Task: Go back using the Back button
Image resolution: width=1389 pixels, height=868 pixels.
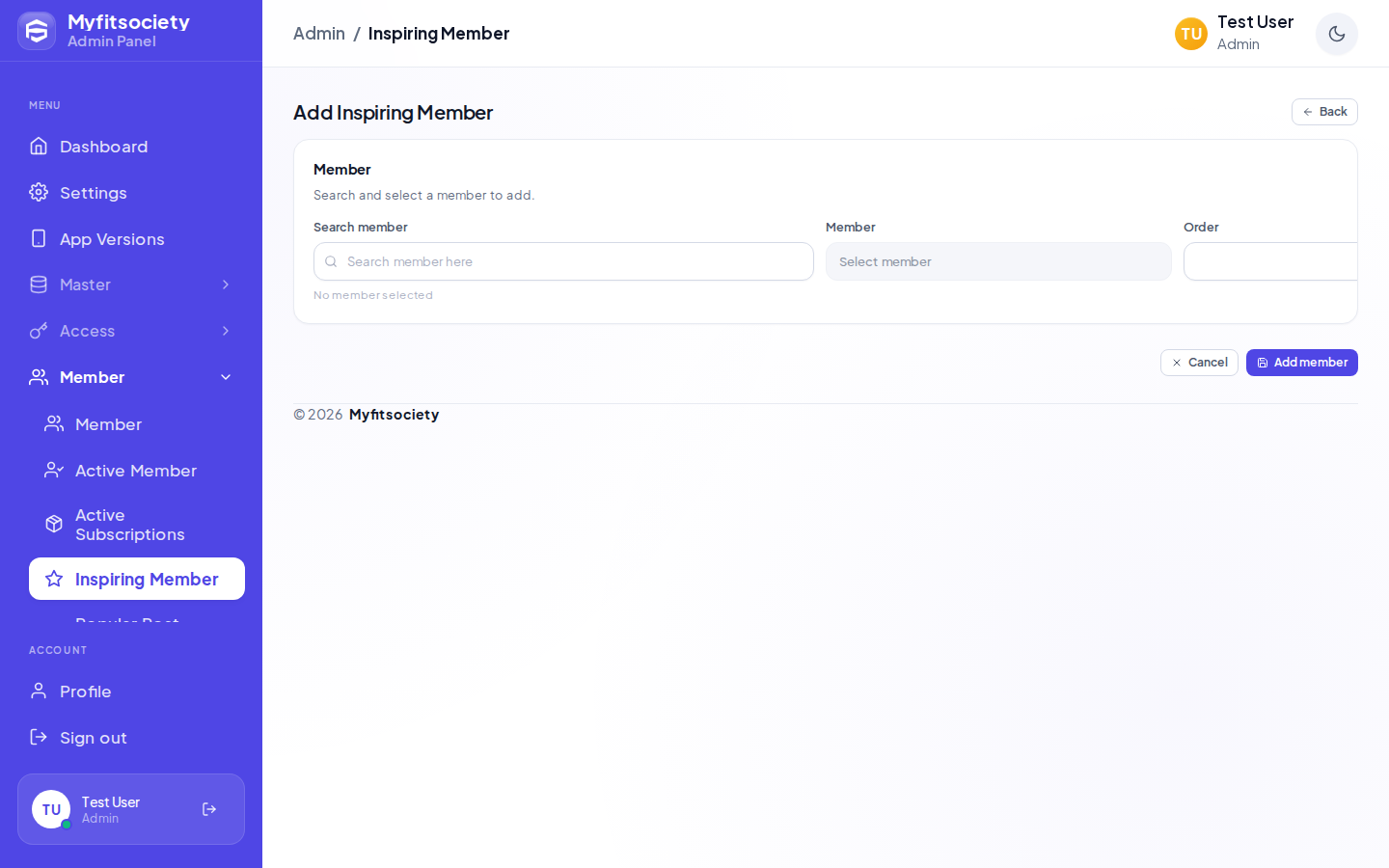Action: [x=1324, y=112]
